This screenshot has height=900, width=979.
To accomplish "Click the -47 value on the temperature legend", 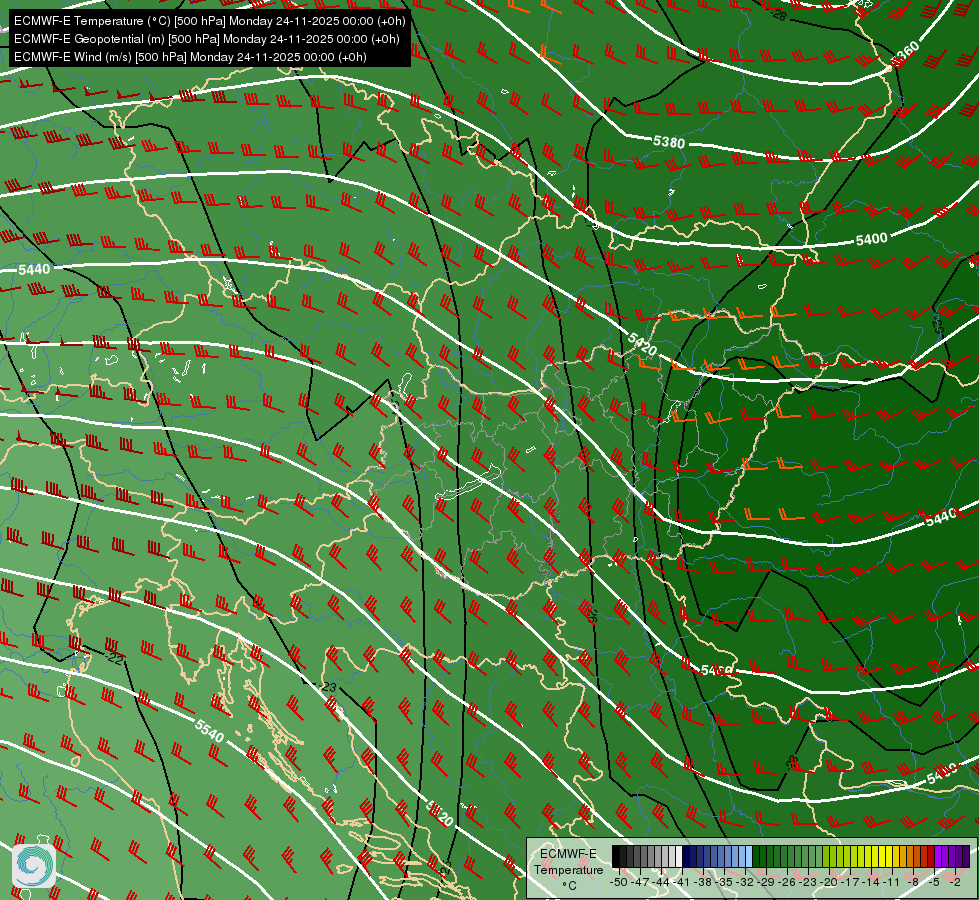I will pyautogui.click(x=640, y=882).
